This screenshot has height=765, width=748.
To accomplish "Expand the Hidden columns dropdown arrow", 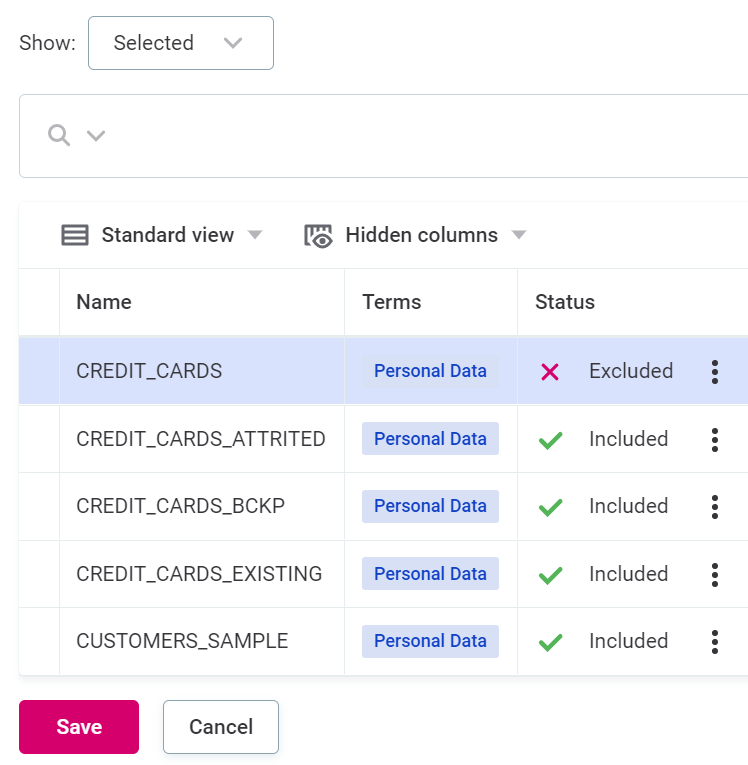I will [x=519, y=235].
